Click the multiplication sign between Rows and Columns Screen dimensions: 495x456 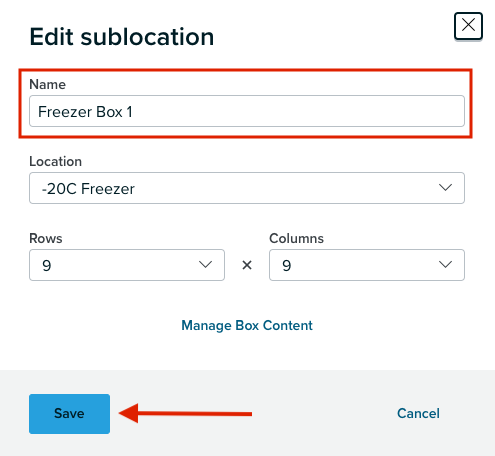[247, 265]
